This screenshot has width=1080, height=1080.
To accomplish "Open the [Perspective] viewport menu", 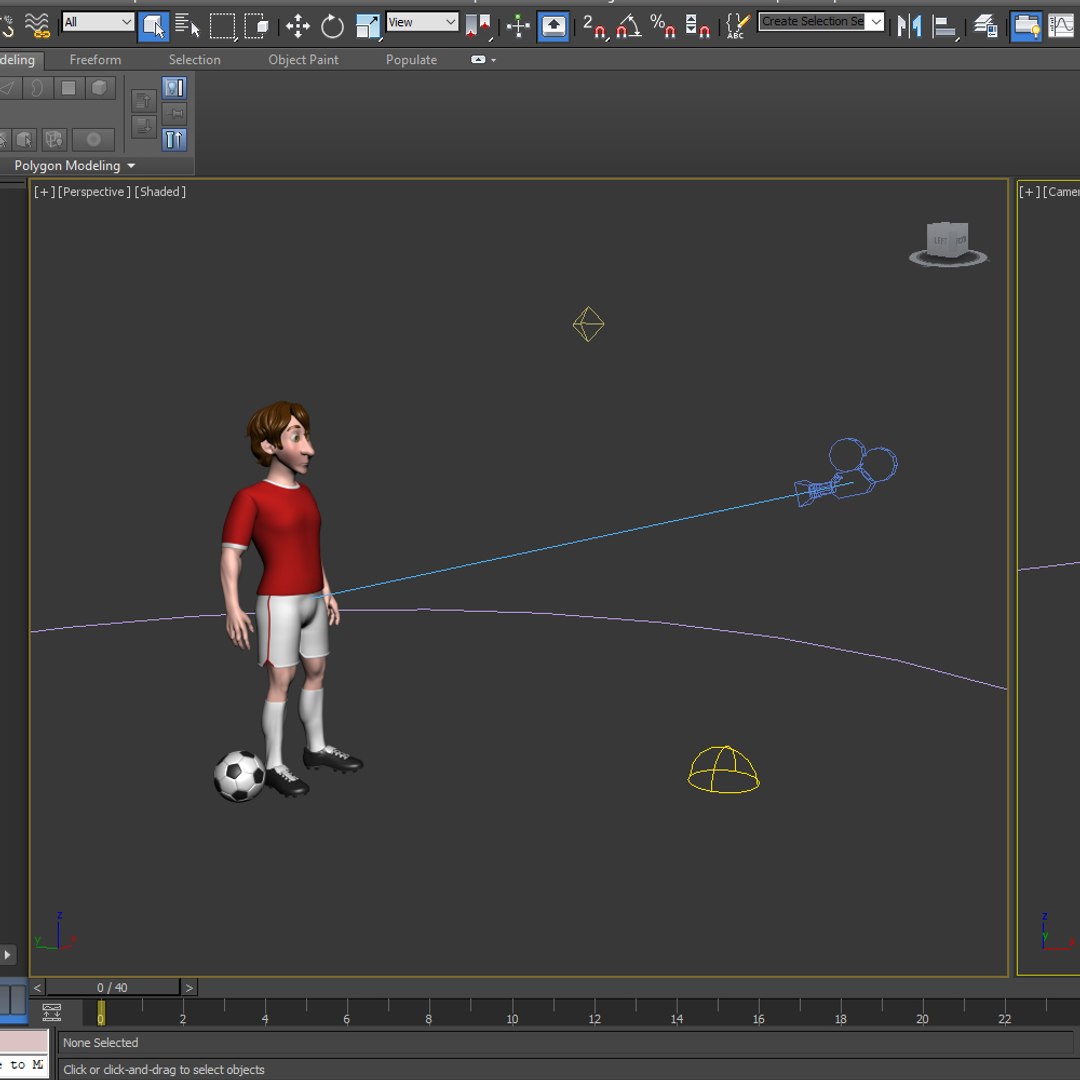I will click(x=94, y=191).
